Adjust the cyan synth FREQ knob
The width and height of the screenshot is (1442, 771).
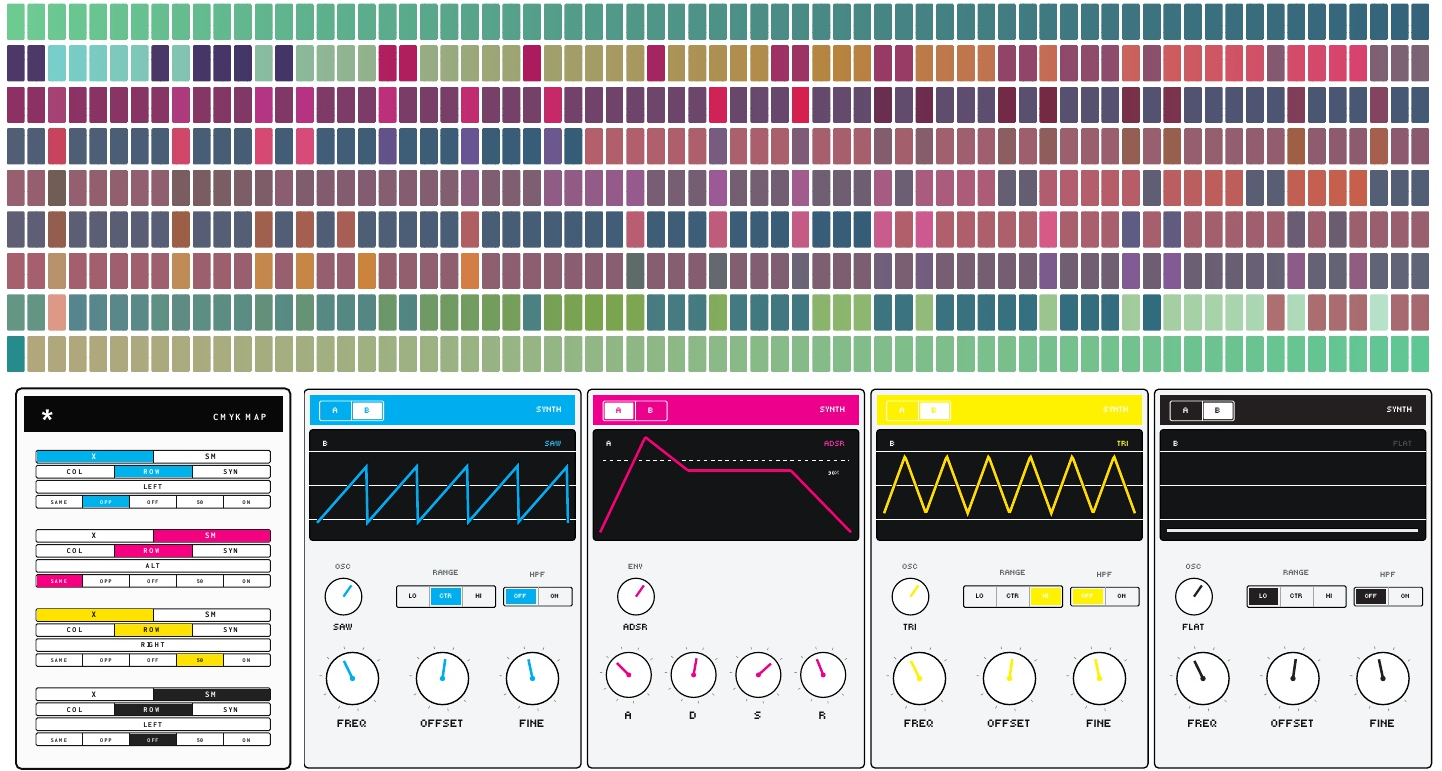click(x=352, y=678)
